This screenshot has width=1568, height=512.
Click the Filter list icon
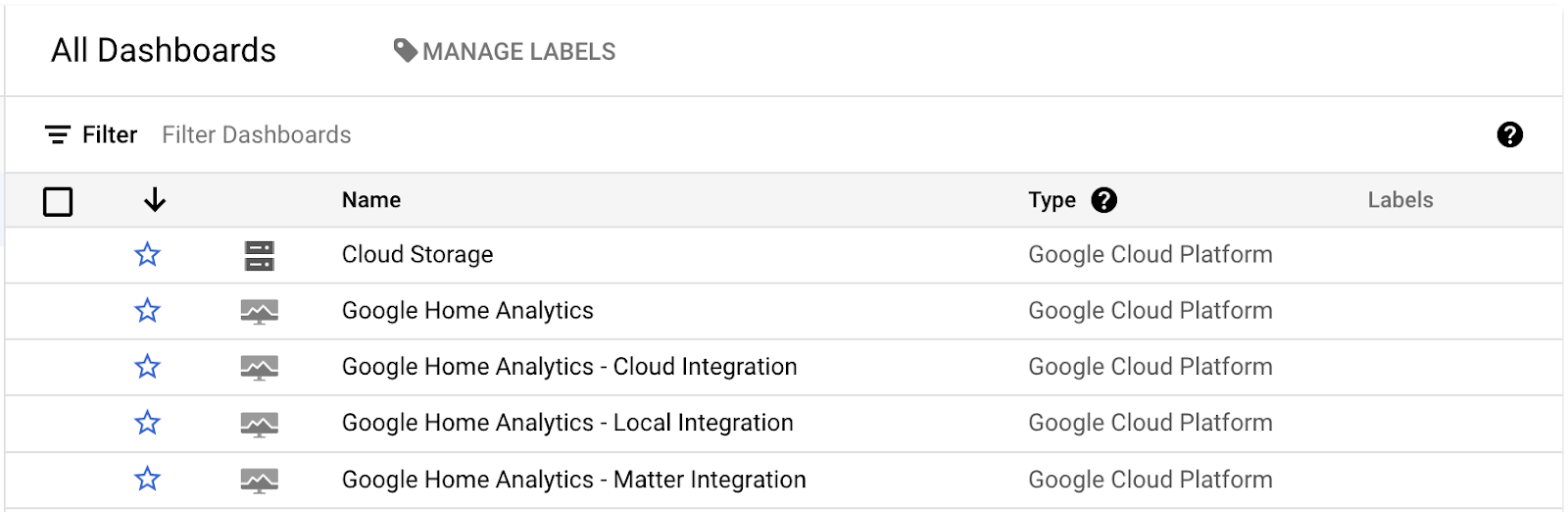[x=58, y=134]
